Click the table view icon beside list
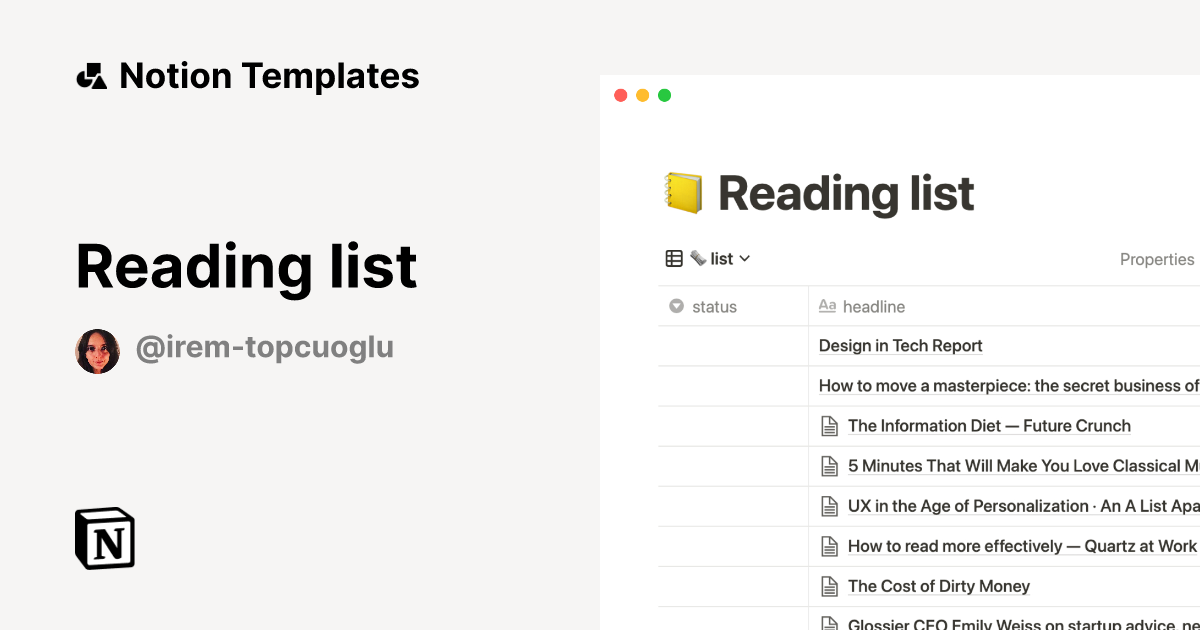The width and height of the screenshot is (1200, 630). 674,259
